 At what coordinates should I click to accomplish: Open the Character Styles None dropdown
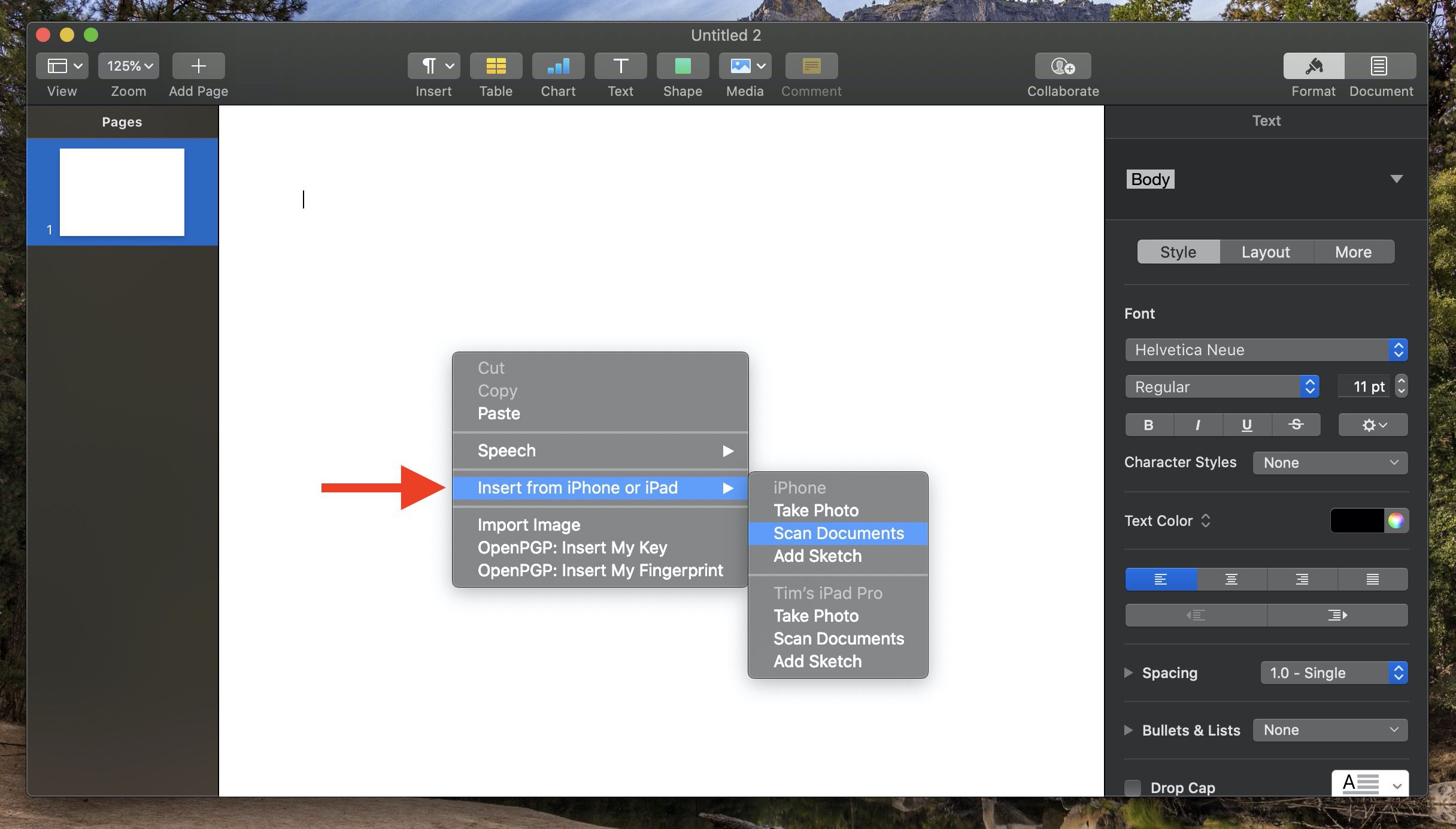click(1330, 462)
